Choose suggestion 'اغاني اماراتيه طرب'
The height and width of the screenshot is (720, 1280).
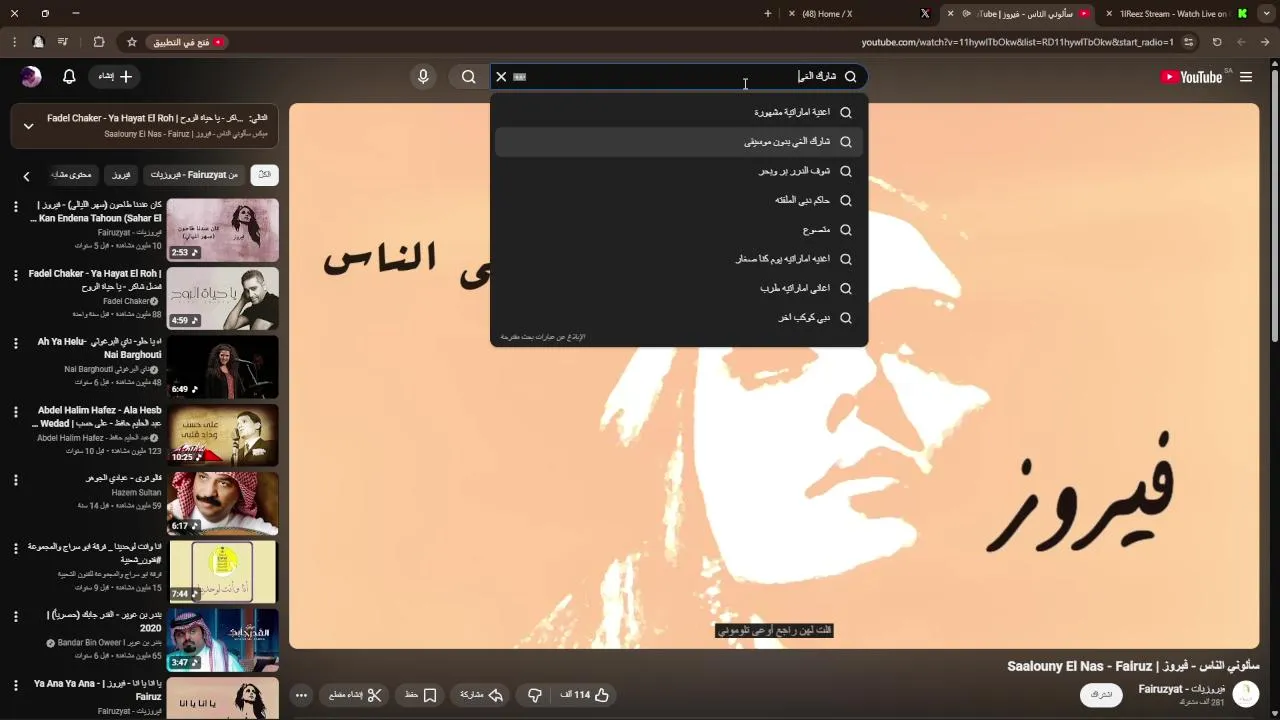pos(679,288)
